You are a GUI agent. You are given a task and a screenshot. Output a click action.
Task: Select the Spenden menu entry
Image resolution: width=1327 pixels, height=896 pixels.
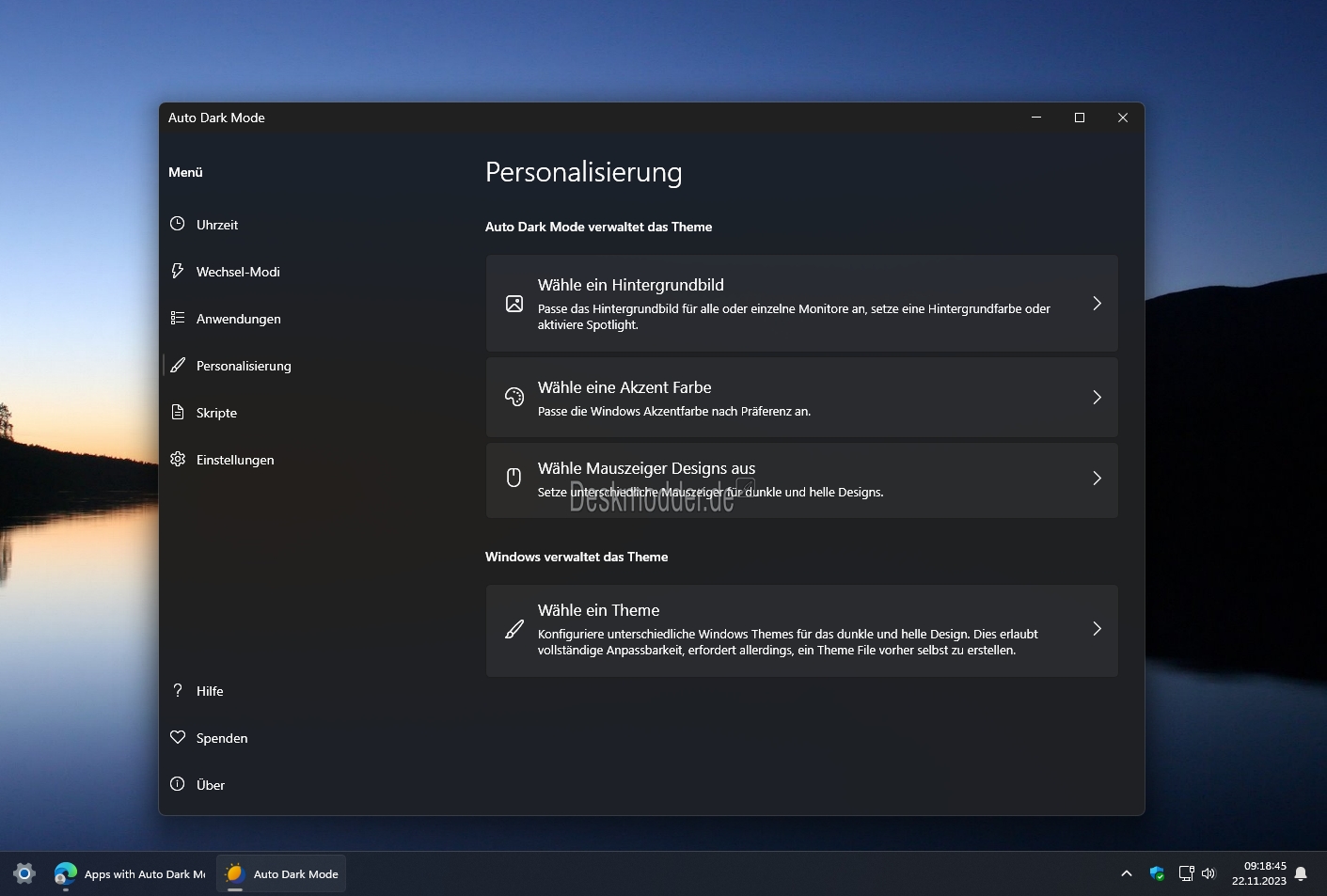click(x=222, y=738)
